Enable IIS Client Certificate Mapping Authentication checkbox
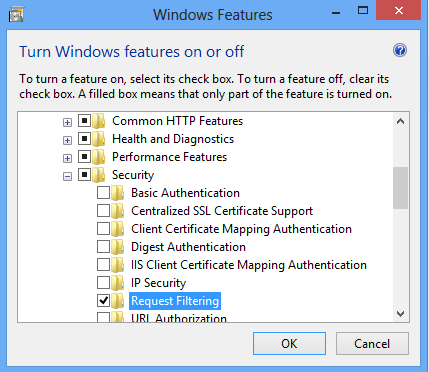This screenshot has width=429, height=372. point(103,265)
